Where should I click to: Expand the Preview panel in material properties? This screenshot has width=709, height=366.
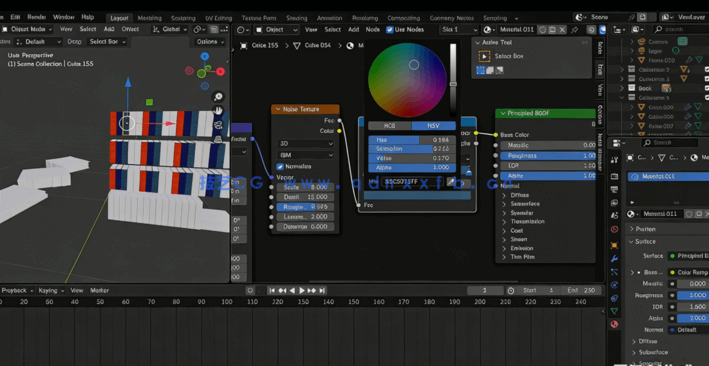point(631,229)
